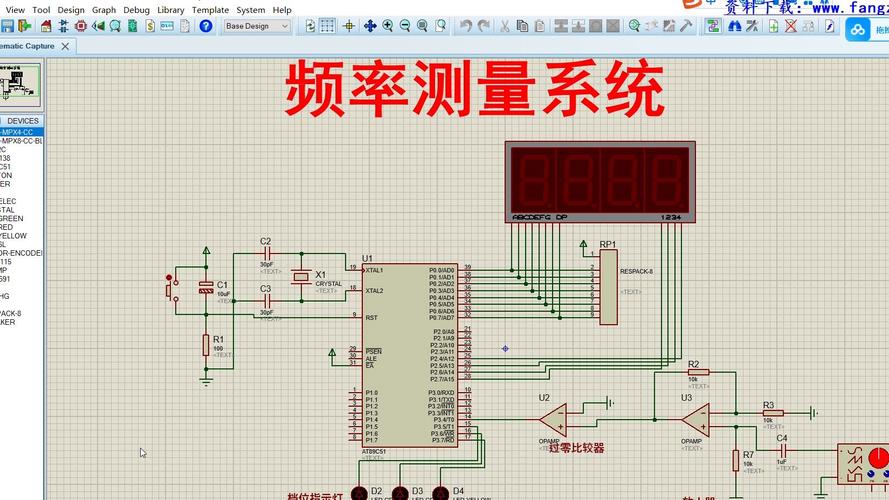Open Bill of Materials dollar icon

150,26
